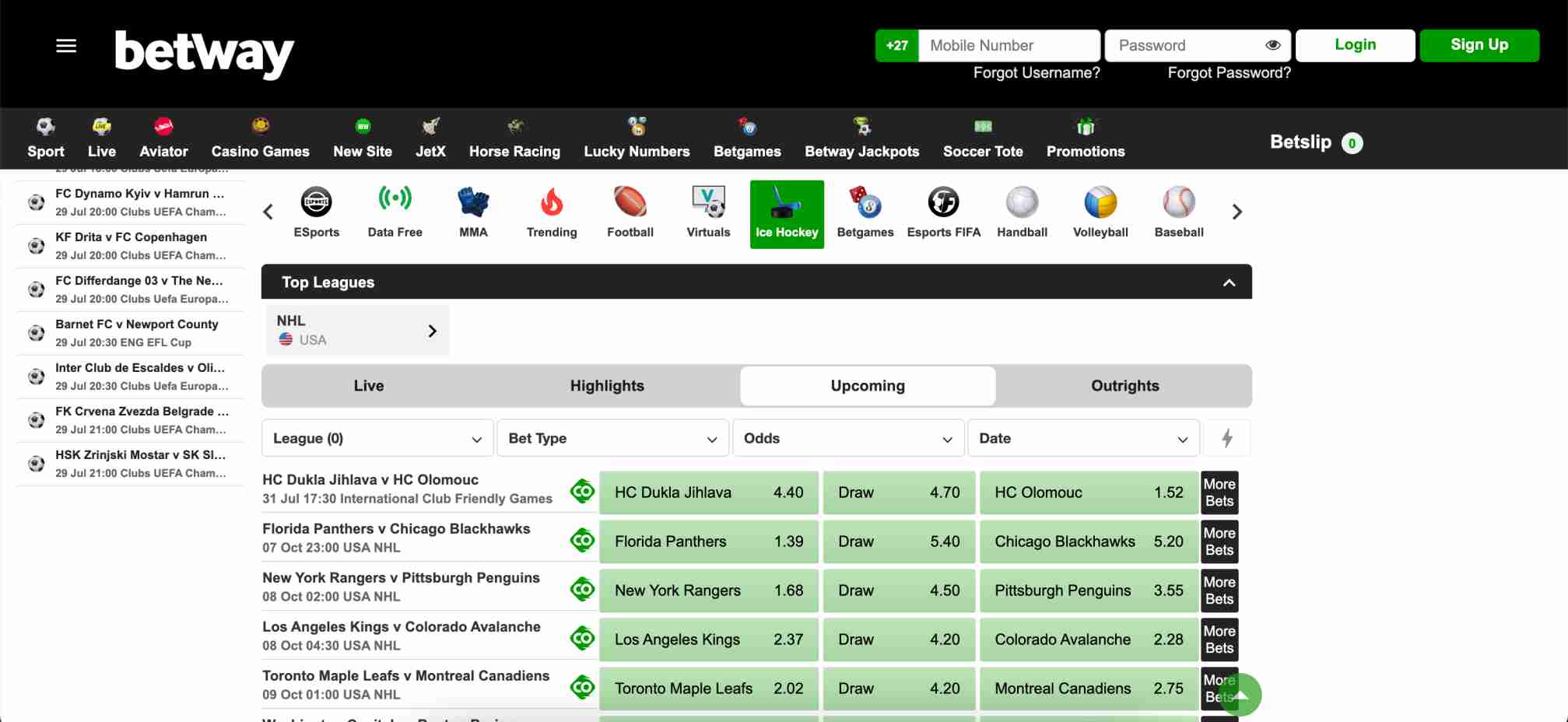Switch to the Upcoming tab

[x=868, y=386]
